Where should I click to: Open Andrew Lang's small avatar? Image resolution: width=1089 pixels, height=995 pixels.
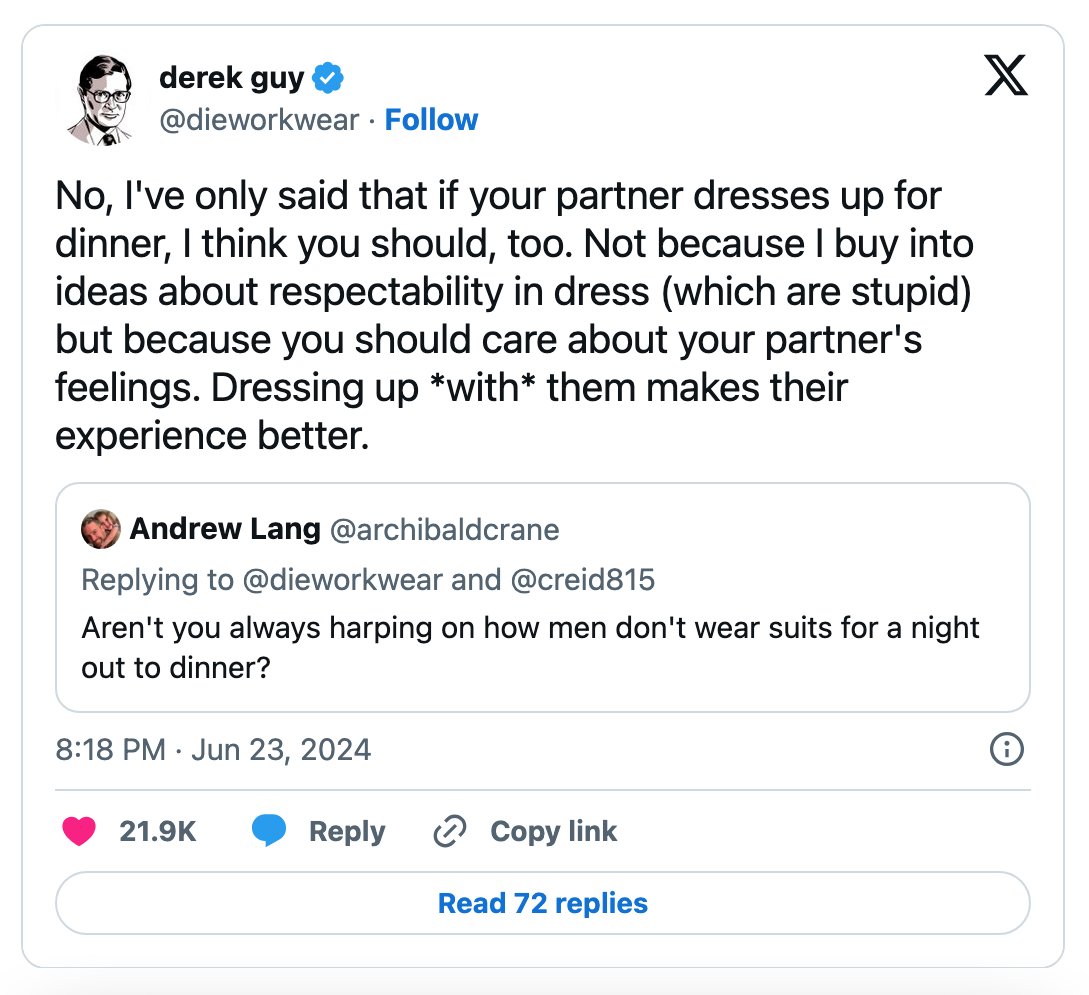tap(101, 529)
